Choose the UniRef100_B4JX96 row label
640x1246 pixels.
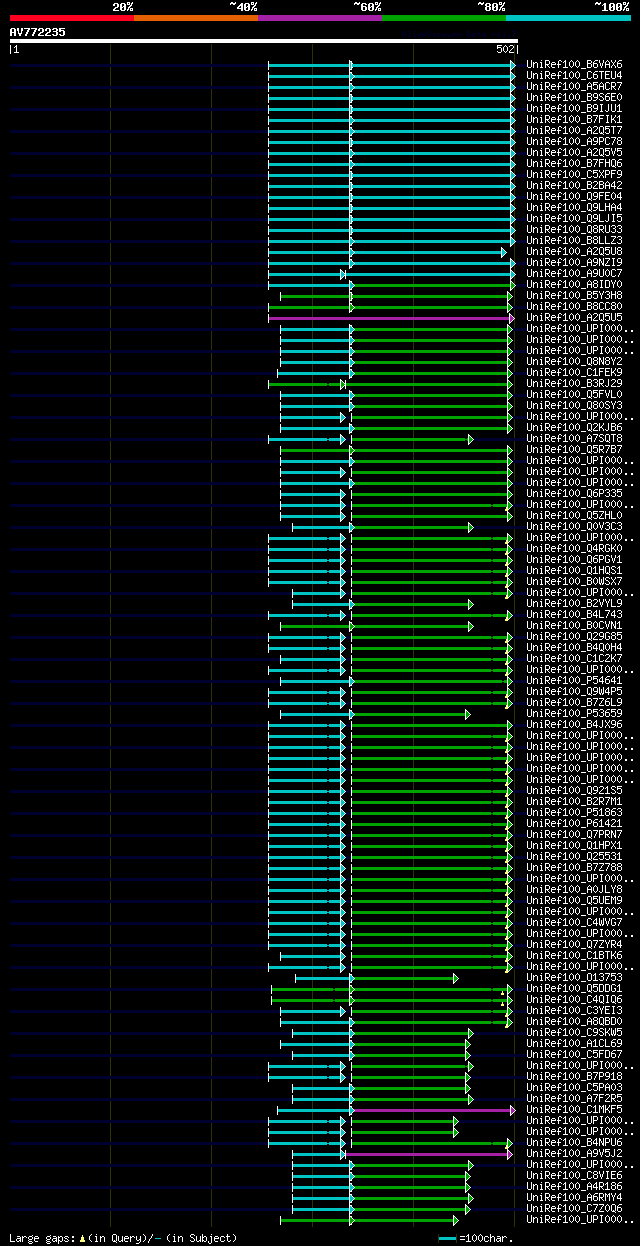pyautogui.click(x=574, y=724)
